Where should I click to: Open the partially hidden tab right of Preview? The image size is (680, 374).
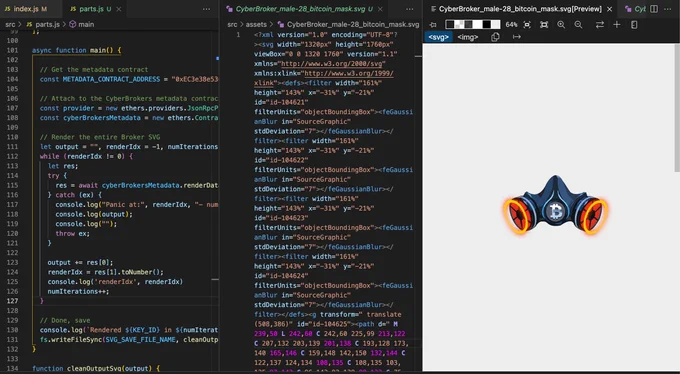(x=635, y=9)
